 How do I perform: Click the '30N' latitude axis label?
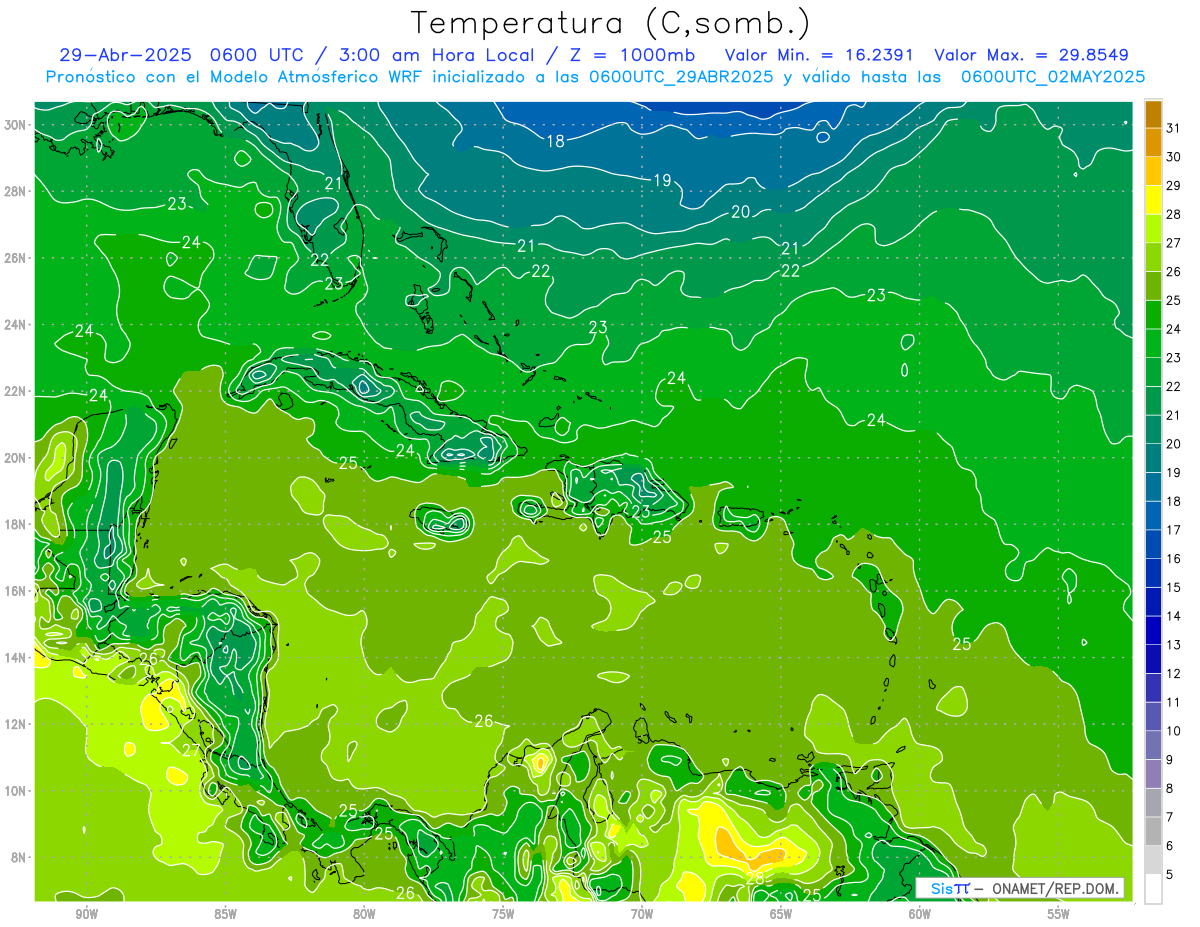click(x=16, y=125)
